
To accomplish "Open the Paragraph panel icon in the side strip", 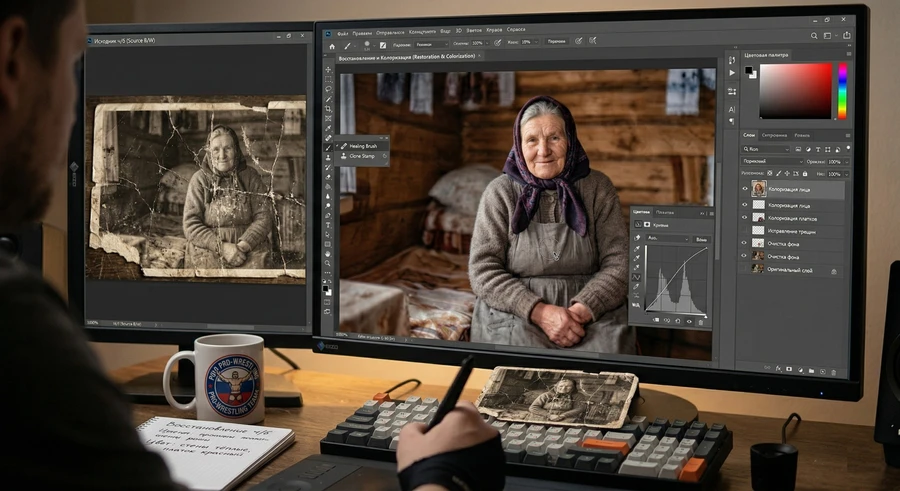I will pyautogui.click(x=732, y=121).
